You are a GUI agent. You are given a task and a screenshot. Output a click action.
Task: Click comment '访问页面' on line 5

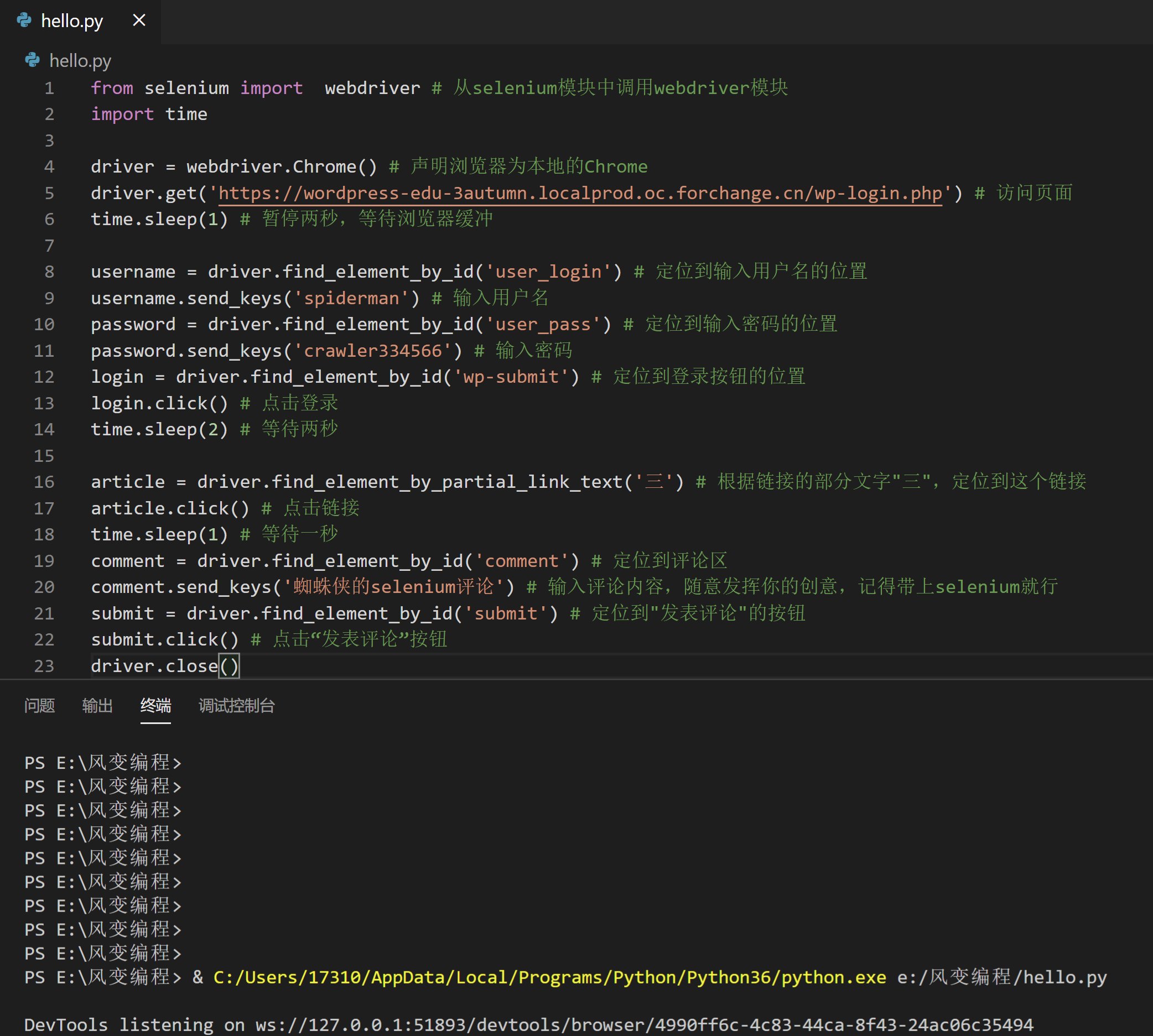pos(1034,193)
